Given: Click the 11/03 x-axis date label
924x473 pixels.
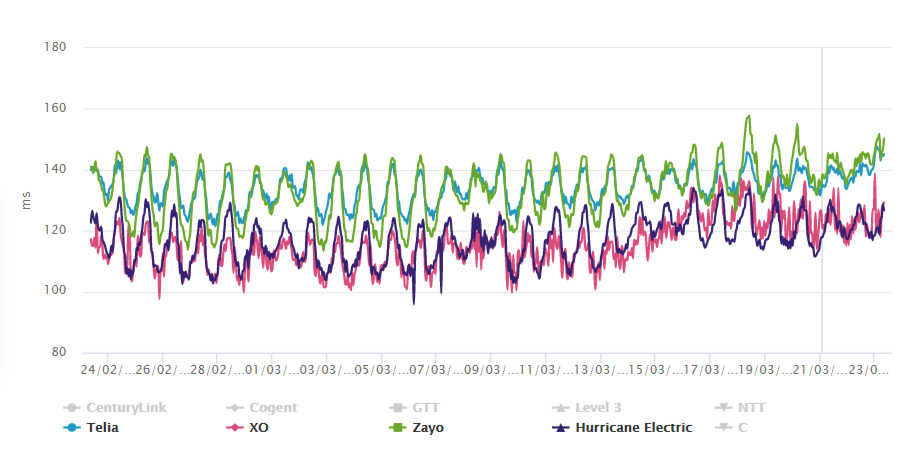Looking at the screenshot, I should click(546, 370).
